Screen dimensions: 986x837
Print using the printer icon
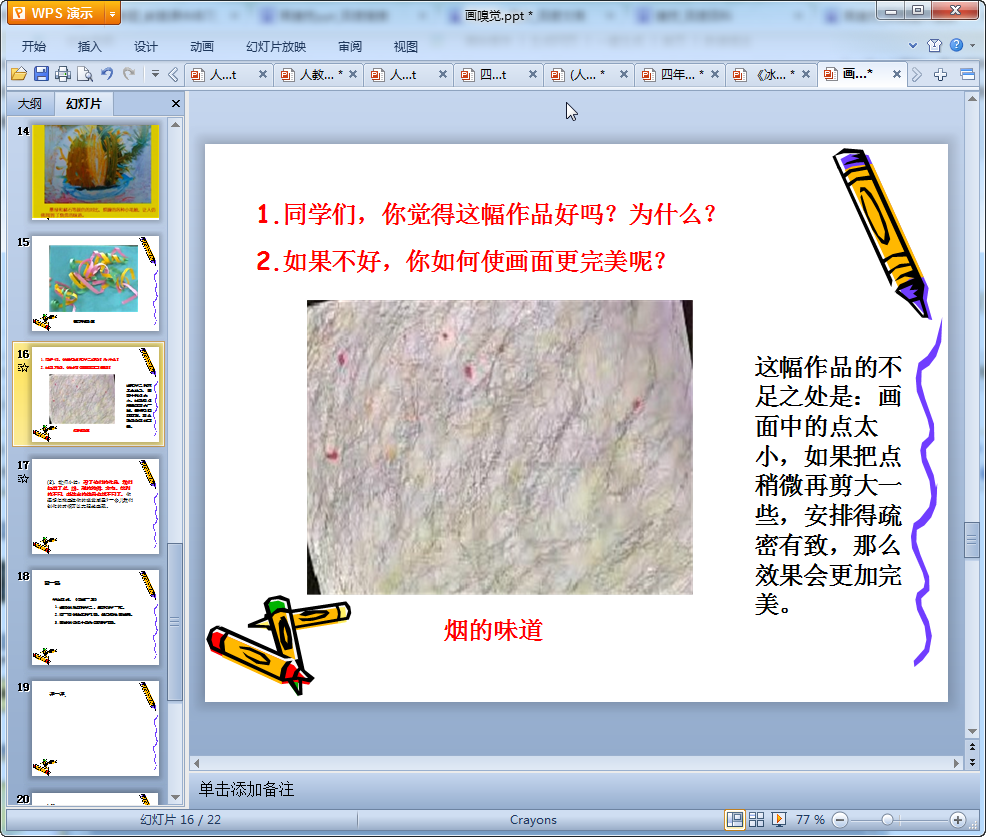point(63,74)
